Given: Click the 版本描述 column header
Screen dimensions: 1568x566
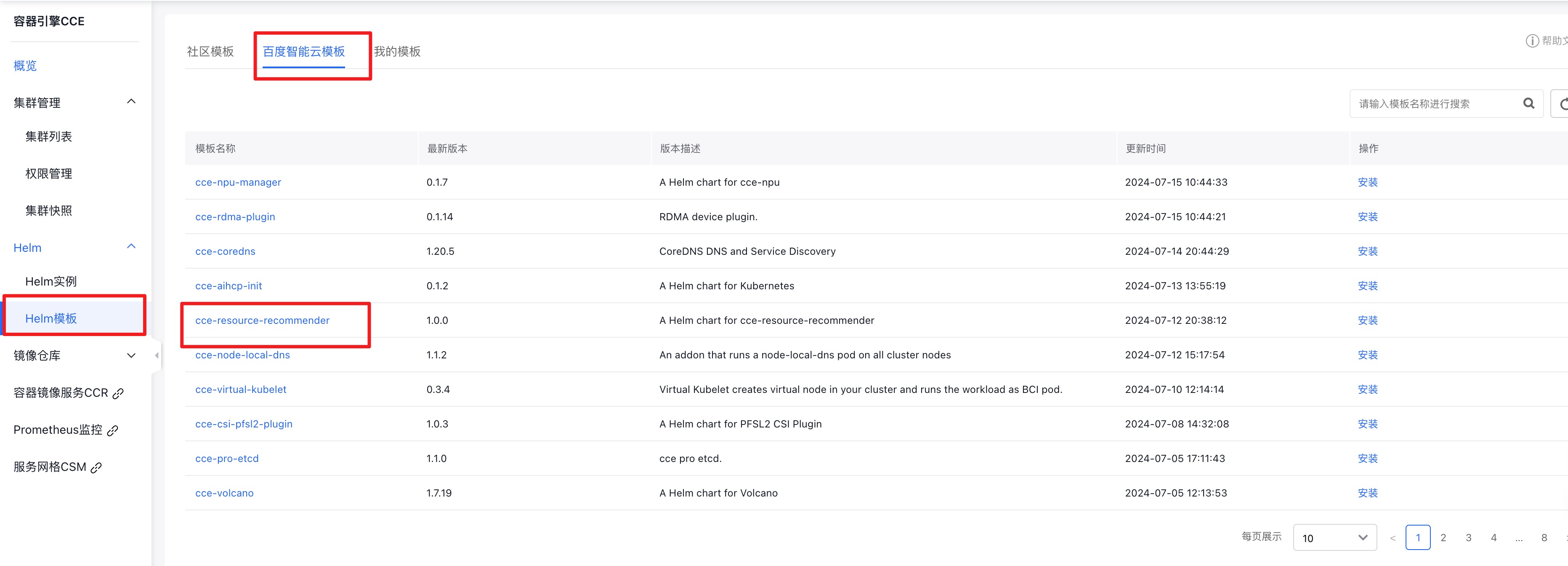Looking at the screenshot, I should pyautogui.click(x=679, y=149).
